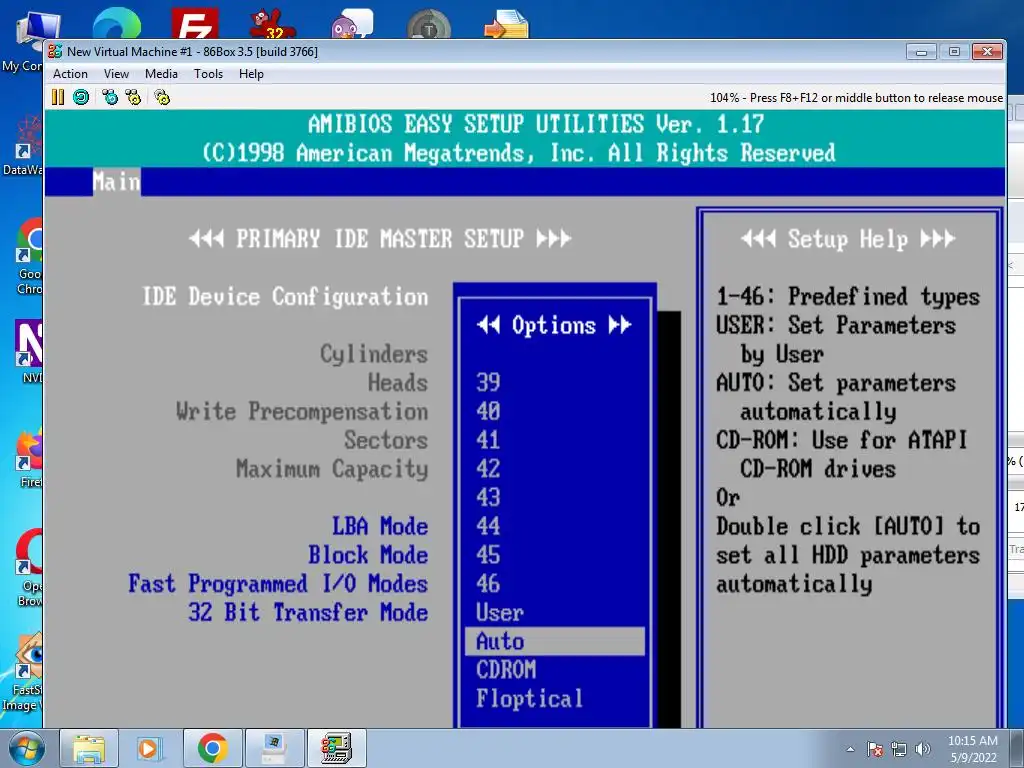Click the LBA Mode setting
1024x768 pixels.
pos(380,526)
